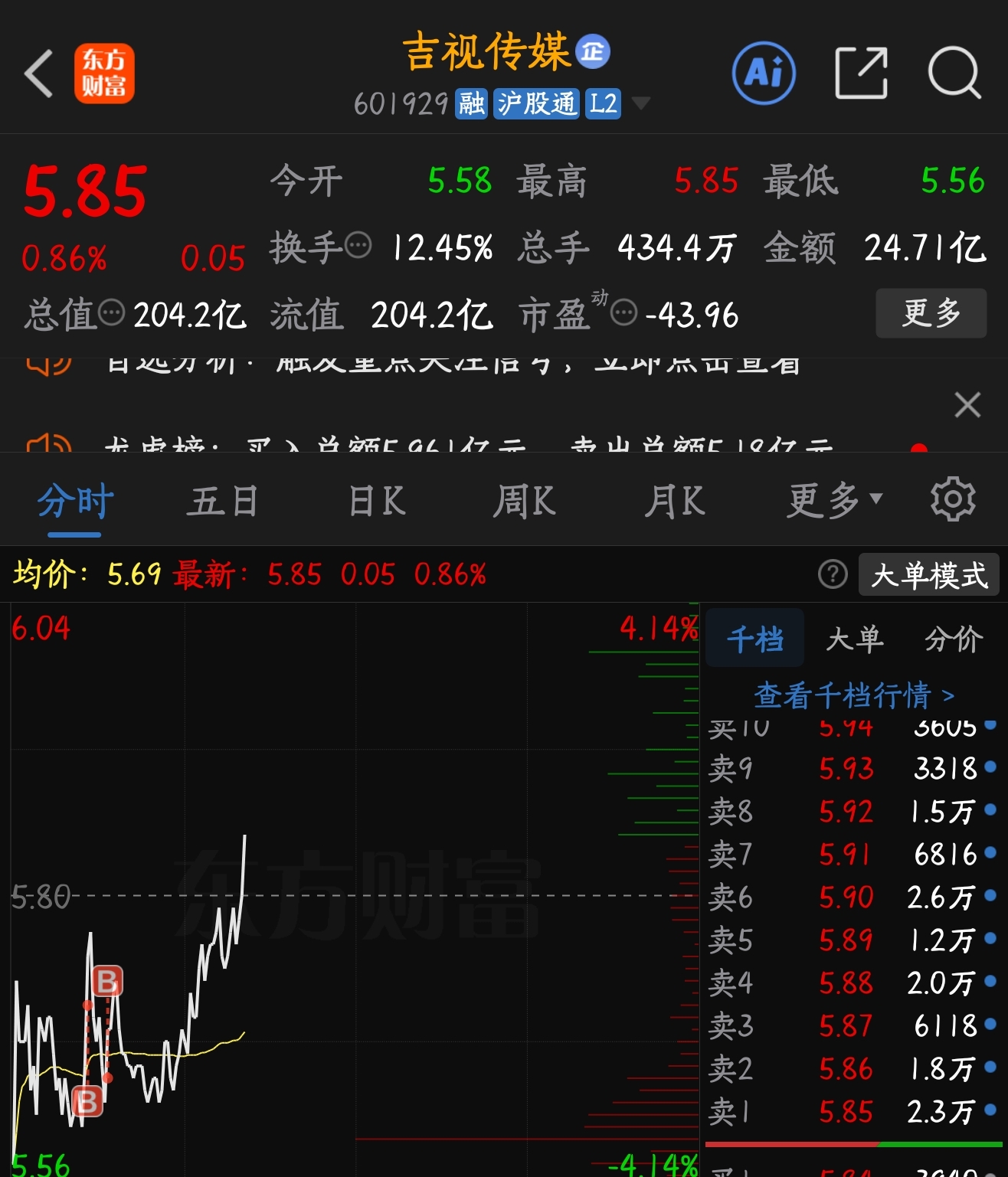The image size is (1008, 1177).
Task: Tap 更多 button for more quote data
Action: click(931, 313)
